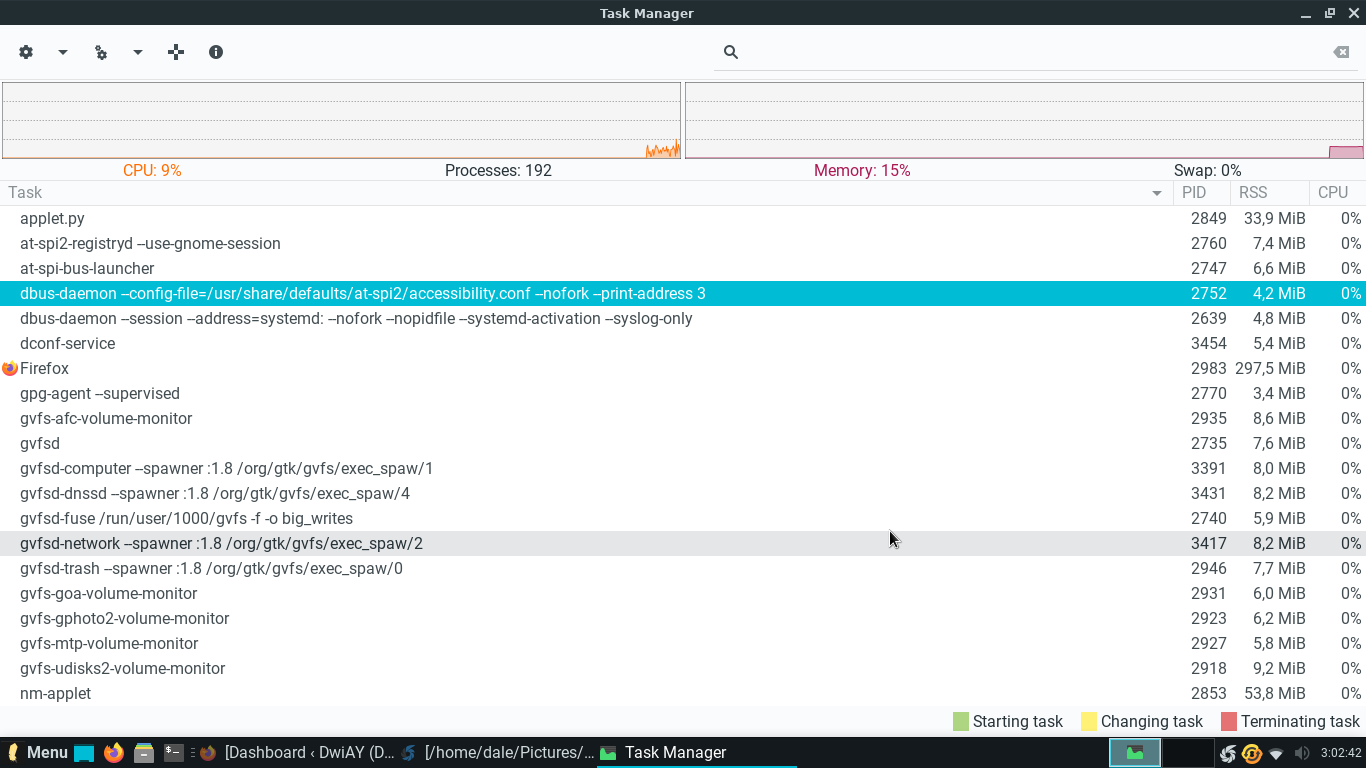Switch to the Dashboard DwiAY Firefox window
This screenshot has height=768, width=1366.
pyautogui.click(x=298, y=752)
